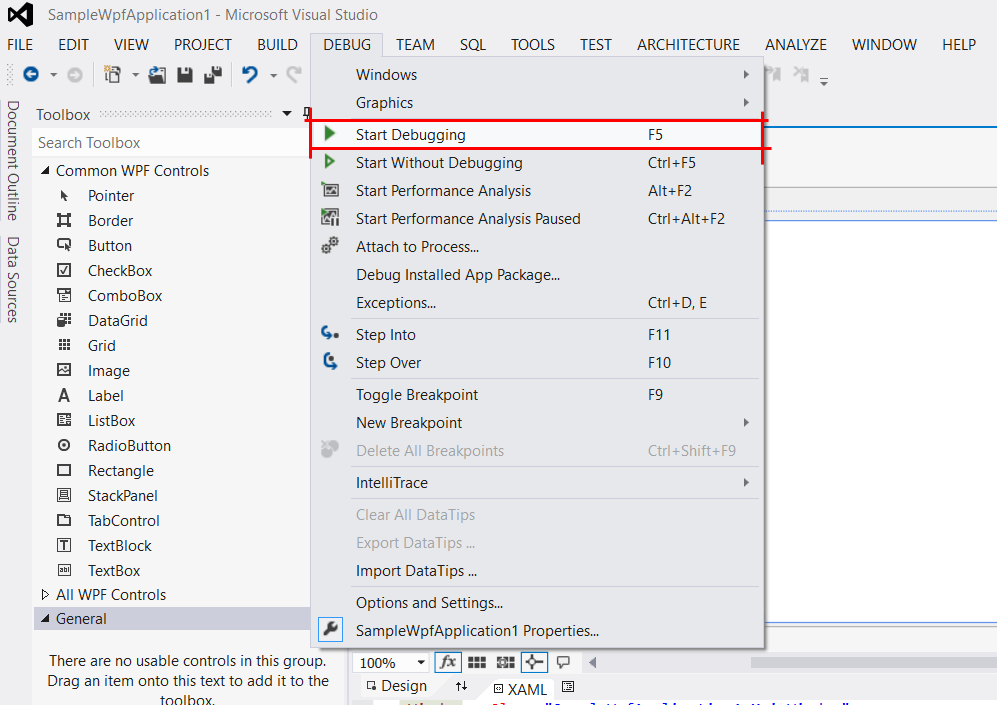This screenshot has width=997, height=705.
Task: Toggle the show snap grid button
Action: click(477, 662)
